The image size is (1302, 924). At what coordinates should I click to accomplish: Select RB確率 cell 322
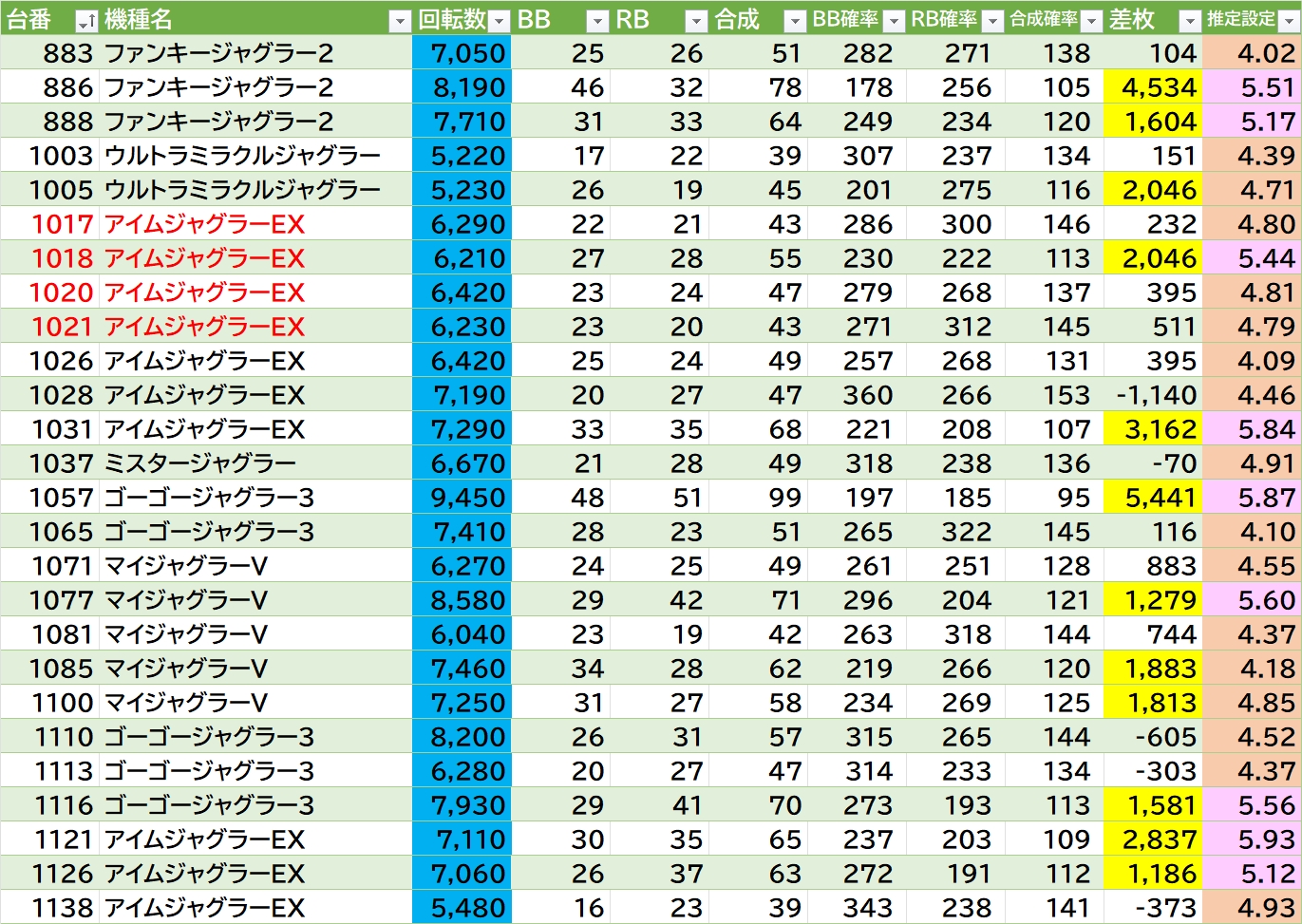pos(955,532)
